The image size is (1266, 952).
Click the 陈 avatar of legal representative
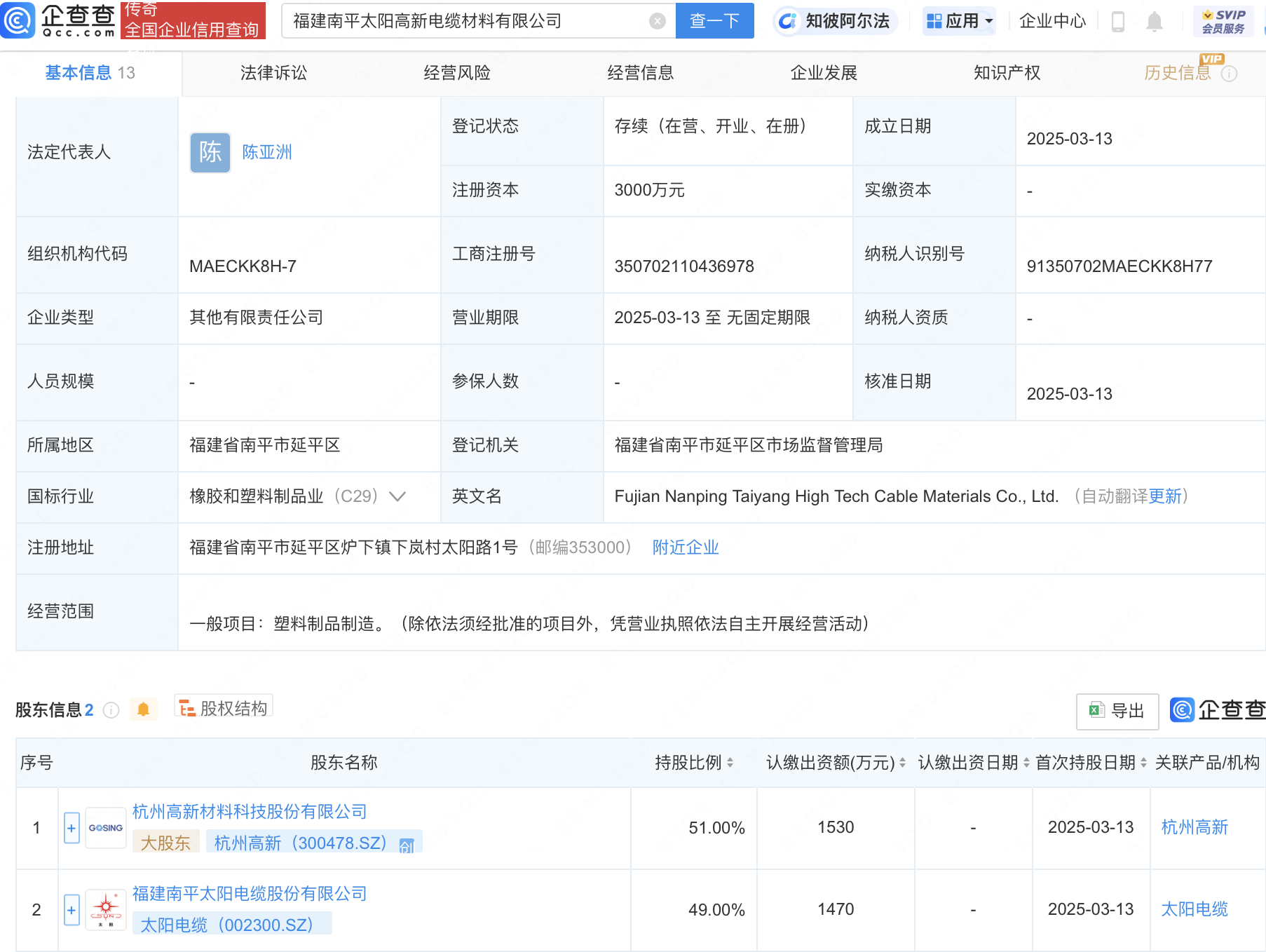coord(210,152)
